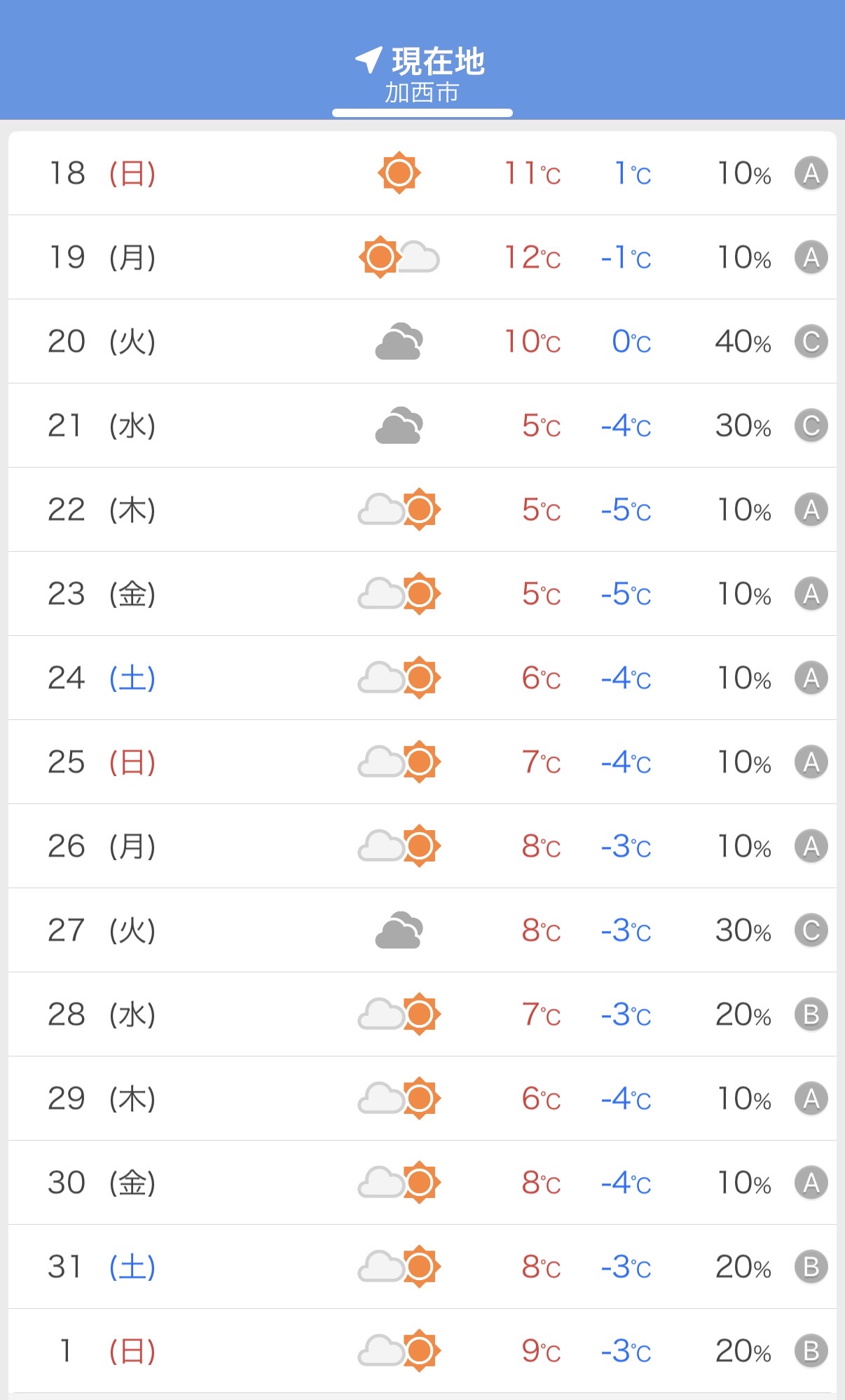Image resolution: width=845 pixels, height=1400 pixels.
Task: Tap the reliability B badge on the 28th
Action: pos(811,1014)
